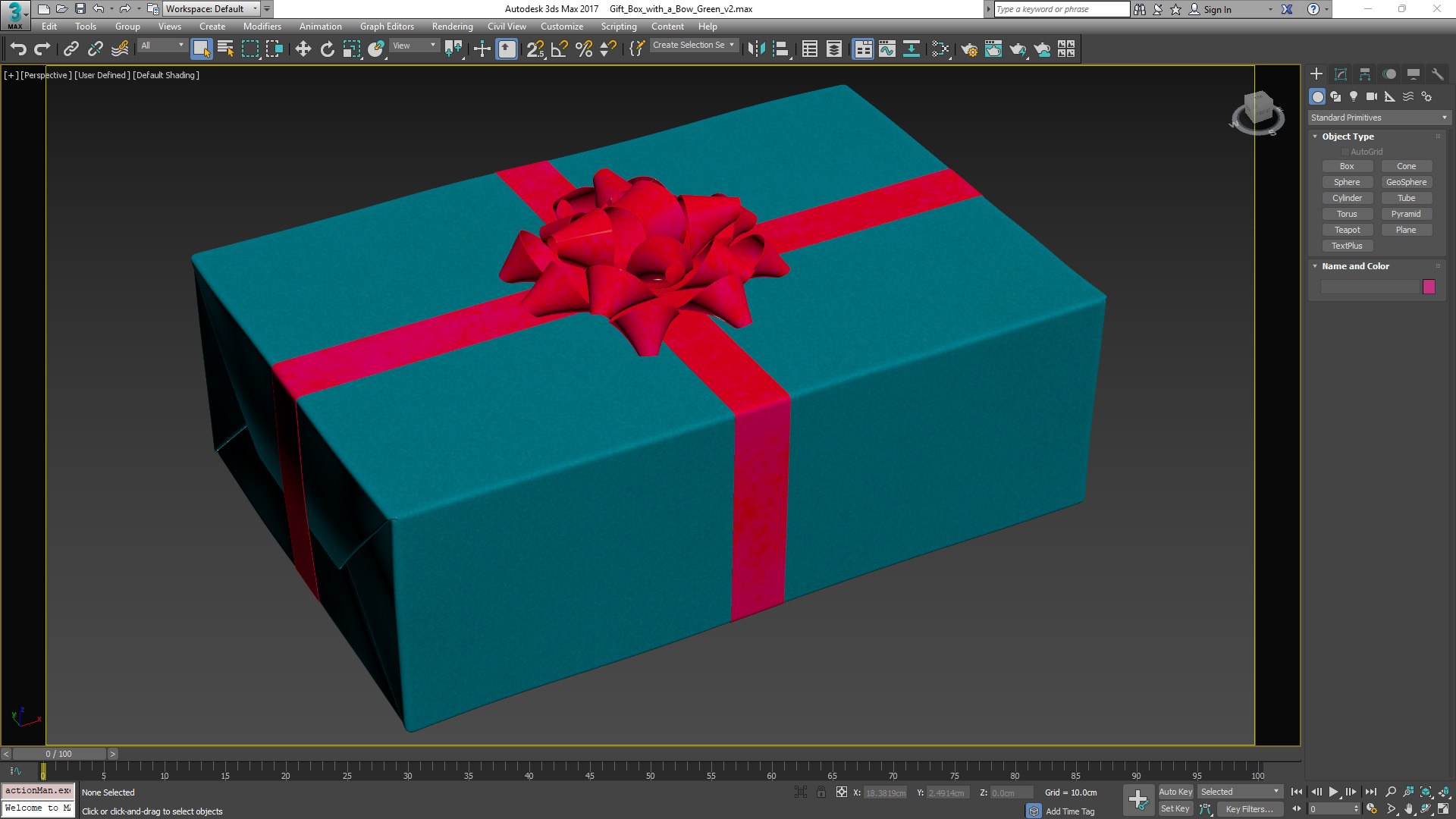
Task: Open Workspace Default dropdown
Action: (x=212, y=9)
